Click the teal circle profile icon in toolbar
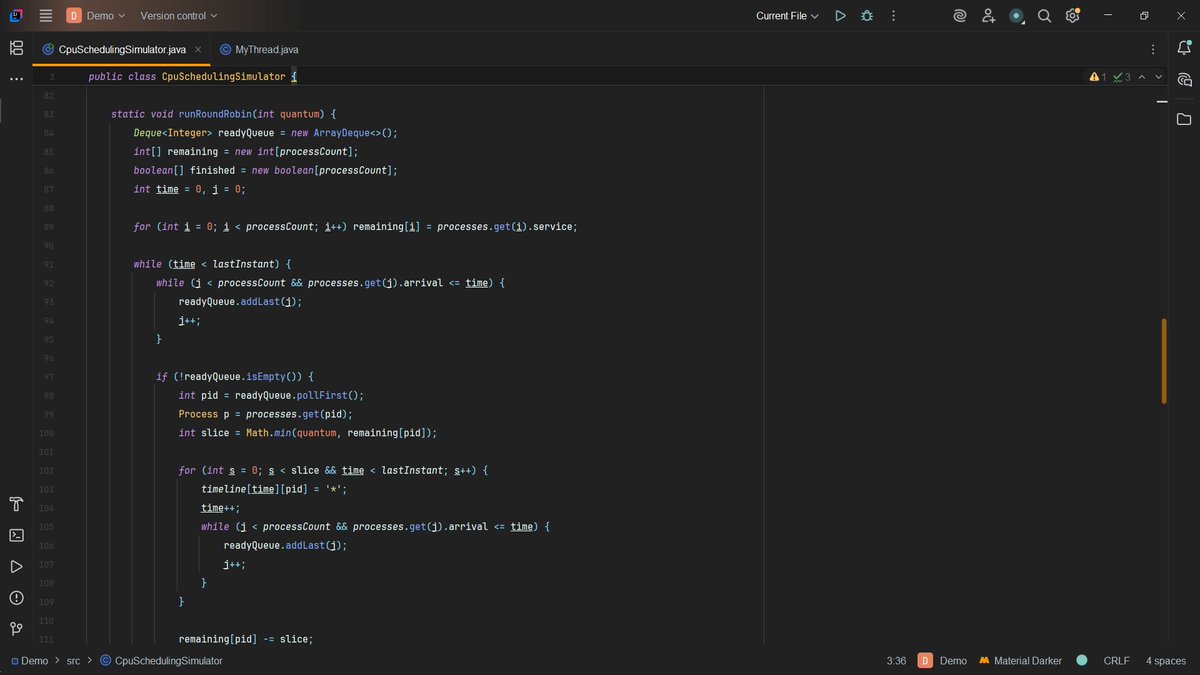The width and height of the screenshot is (1200, 675). pyautogui.click(x=1016, y=16)
